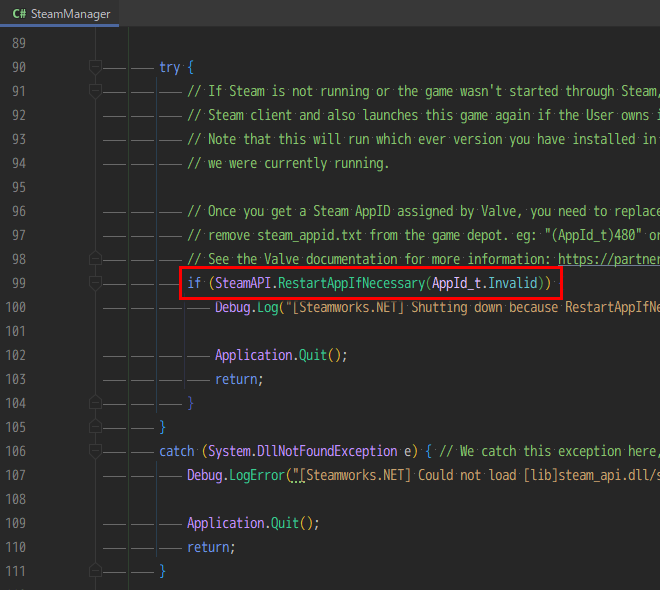Click line number 106 in the gutter

pos(16,451)
